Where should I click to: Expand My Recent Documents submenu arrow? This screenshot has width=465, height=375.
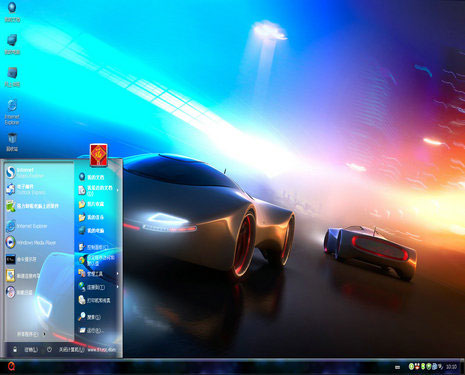click(x=117, y=190)
